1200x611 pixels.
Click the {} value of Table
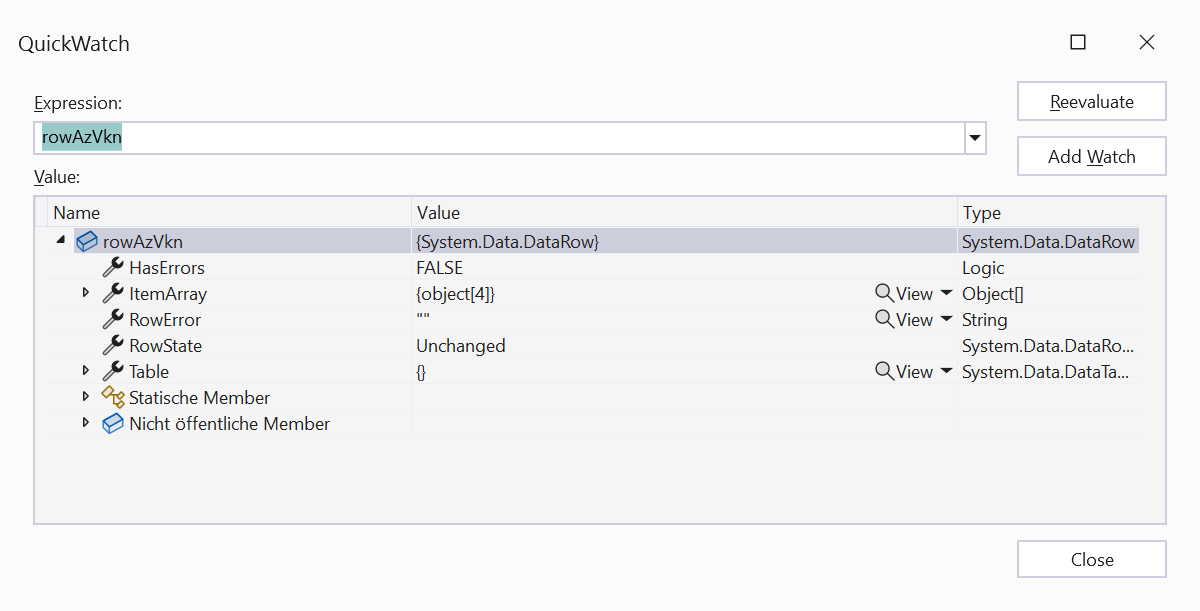tap(422, 371)
